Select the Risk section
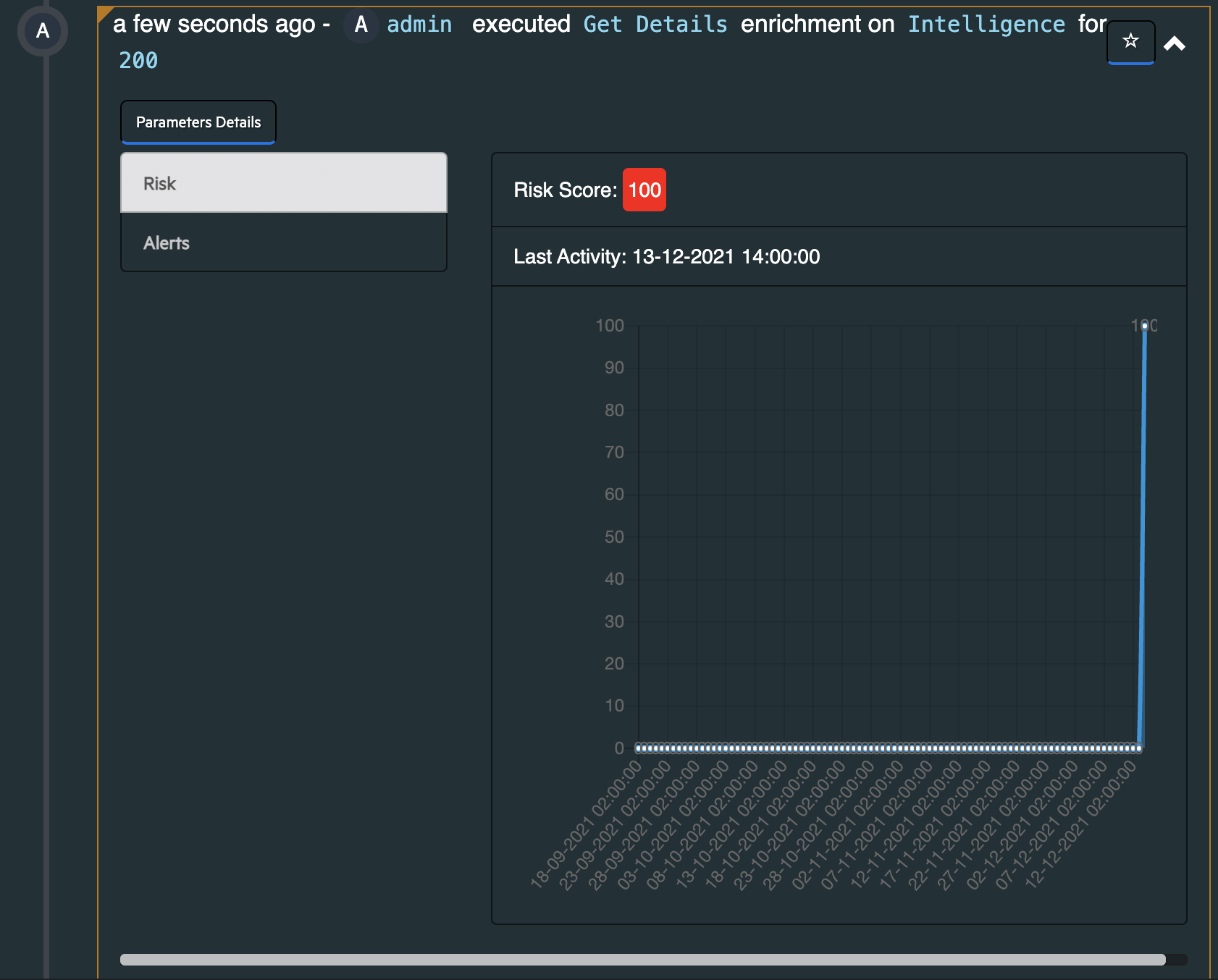The height and width of the screenshot is (980, 1218). click(x=283, y=183)
